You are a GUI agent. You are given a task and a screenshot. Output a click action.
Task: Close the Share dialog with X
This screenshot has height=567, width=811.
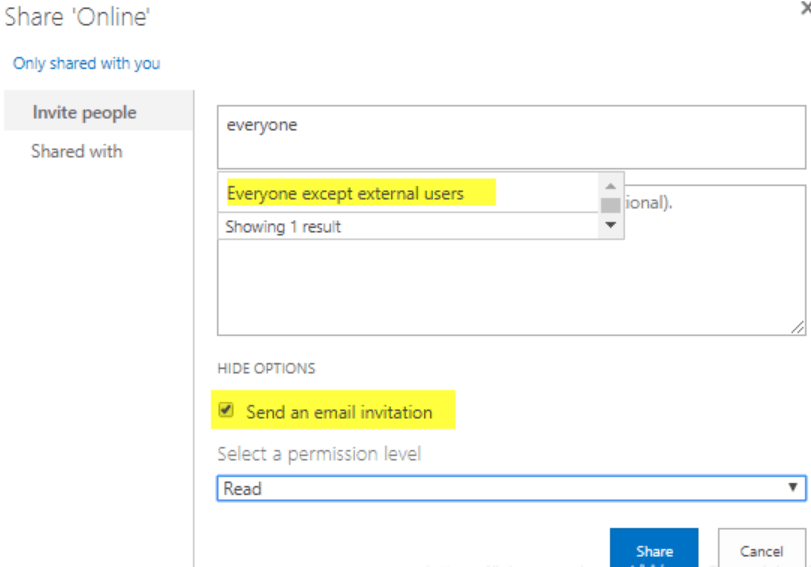pyautogui.click(x=806, y=8)
